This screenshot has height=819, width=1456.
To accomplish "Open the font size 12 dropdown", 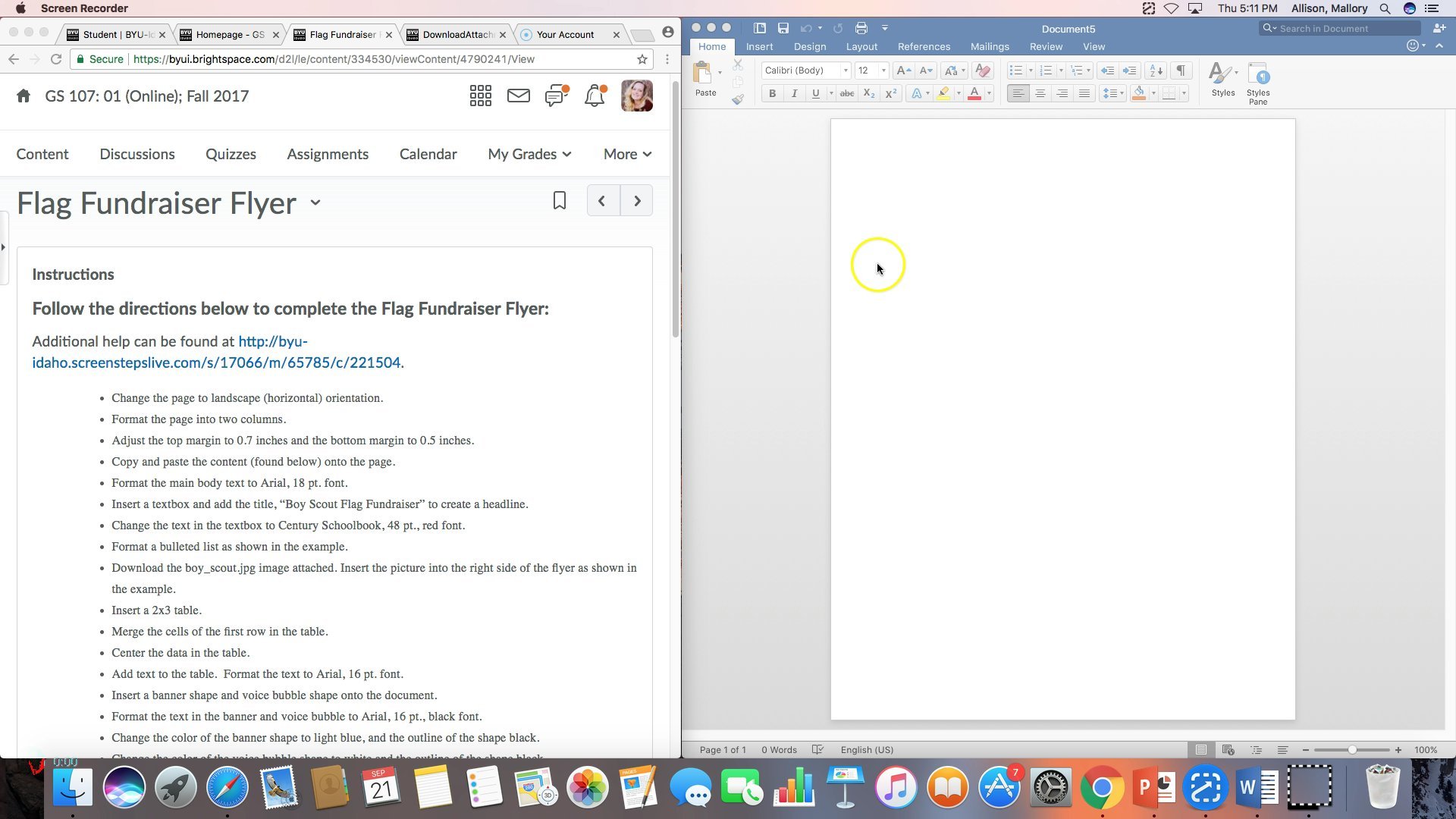I will (x=883, y=71).
